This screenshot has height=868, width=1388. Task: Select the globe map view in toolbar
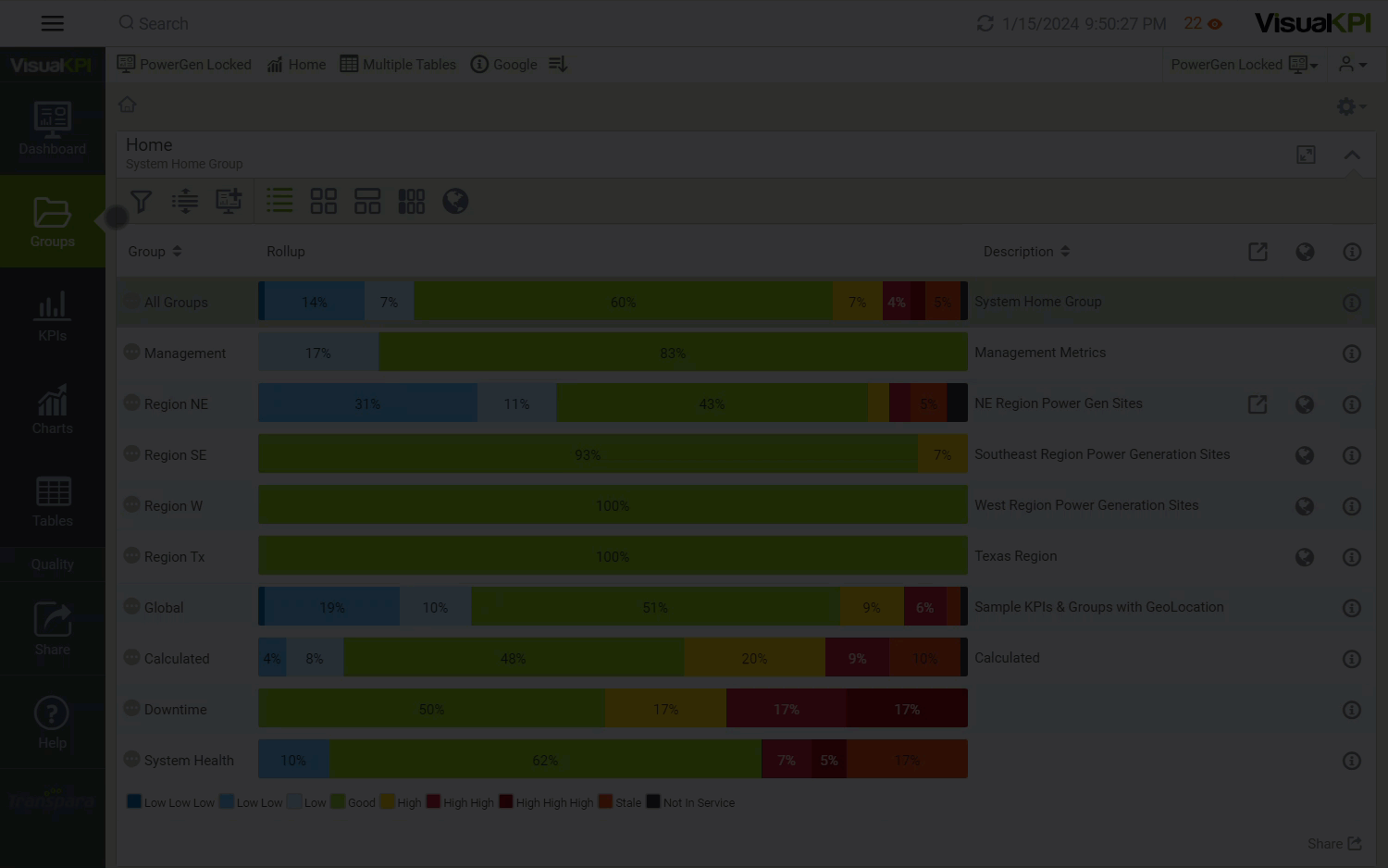coord(455,201)
